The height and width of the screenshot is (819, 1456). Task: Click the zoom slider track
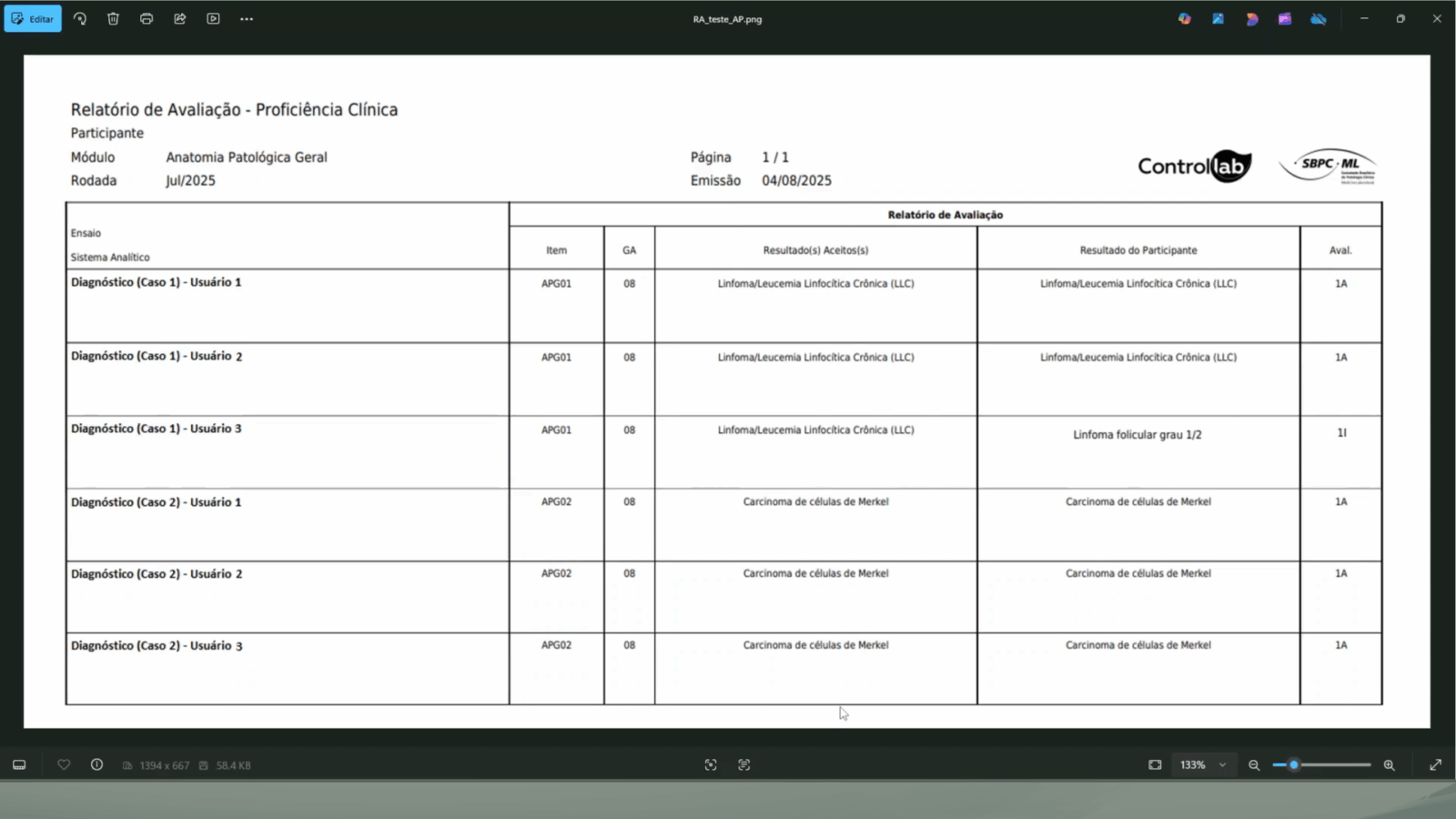pos(1333,765)
